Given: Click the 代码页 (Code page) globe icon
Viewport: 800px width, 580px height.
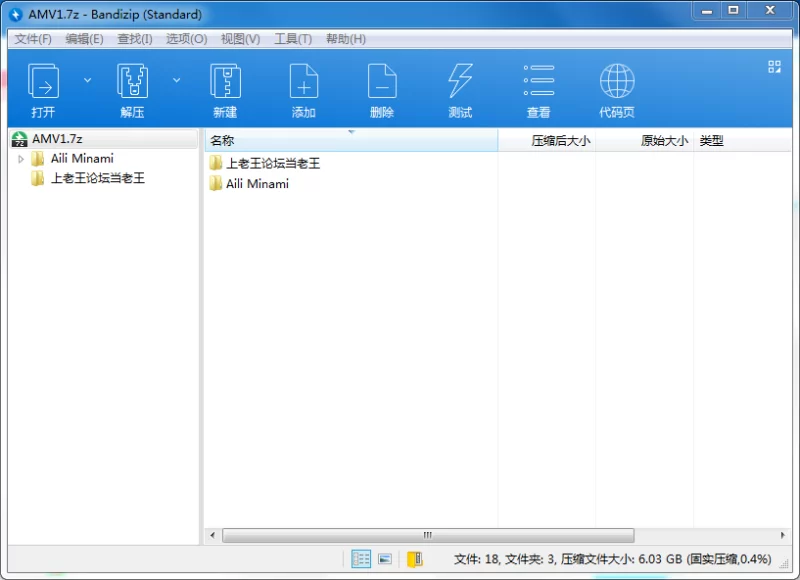Looking at the screenshot, I should click(x=617, y=81).
